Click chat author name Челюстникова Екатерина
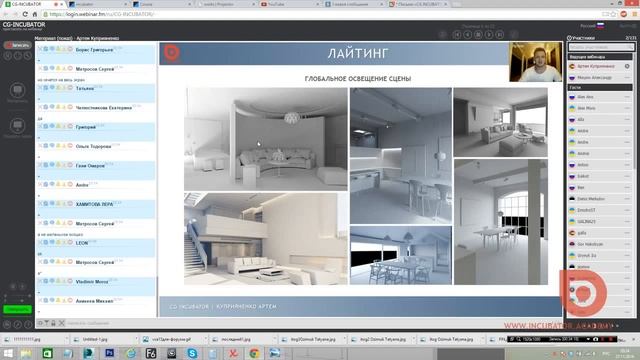The image size is (640, 360). (104, 108)
